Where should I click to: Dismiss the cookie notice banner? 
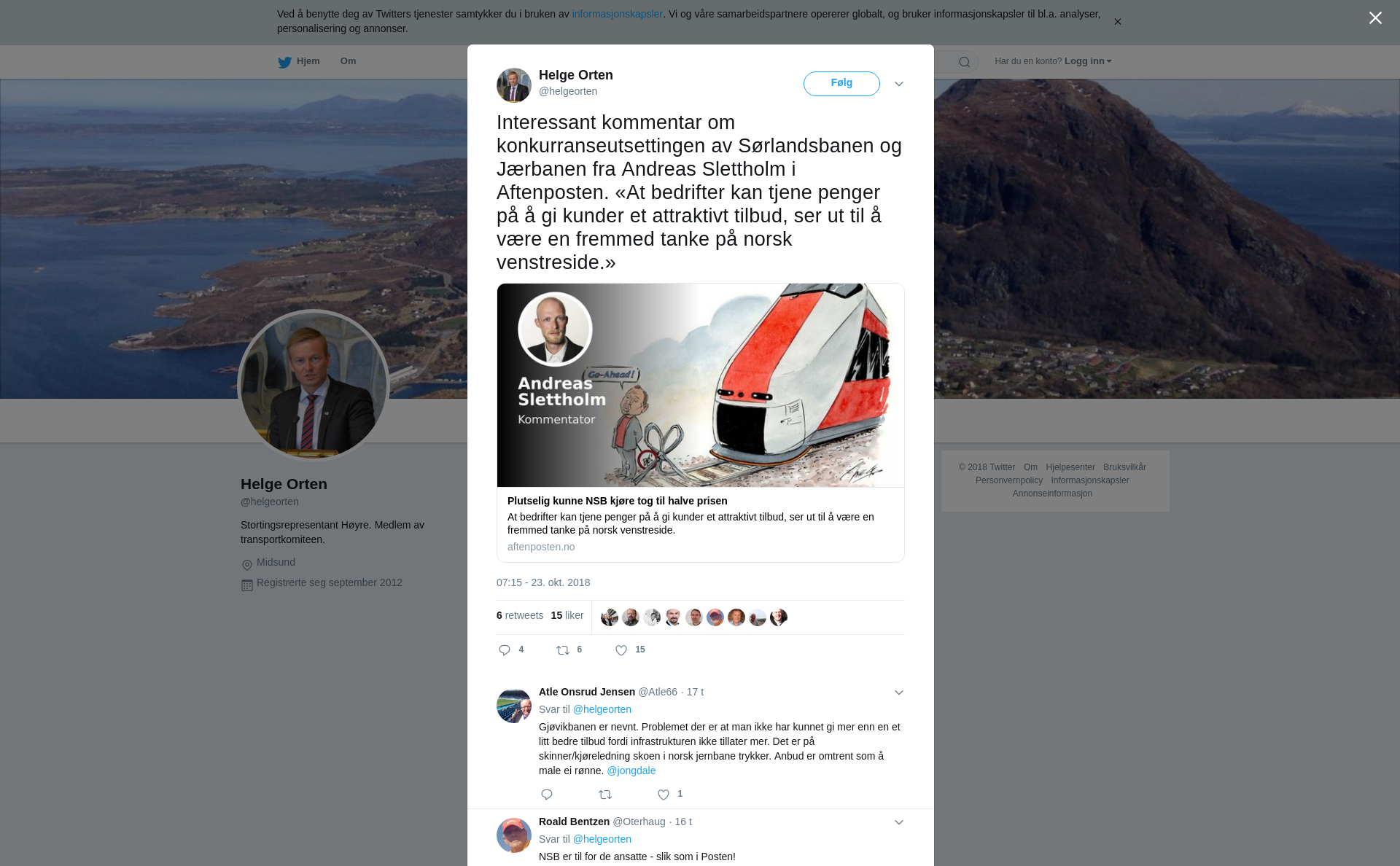click(x=1117, y=22)
